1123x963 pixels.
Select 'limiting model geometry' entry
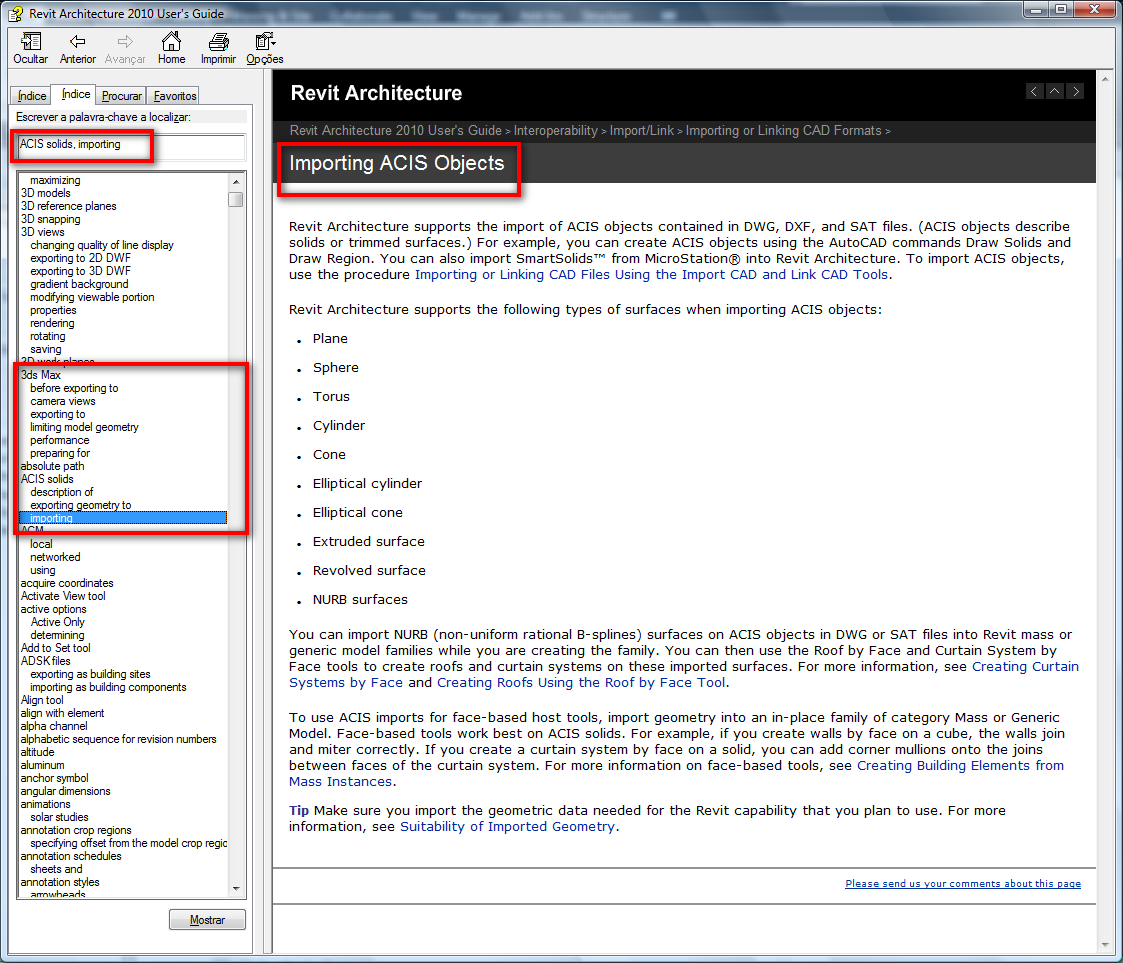point(84,427)
